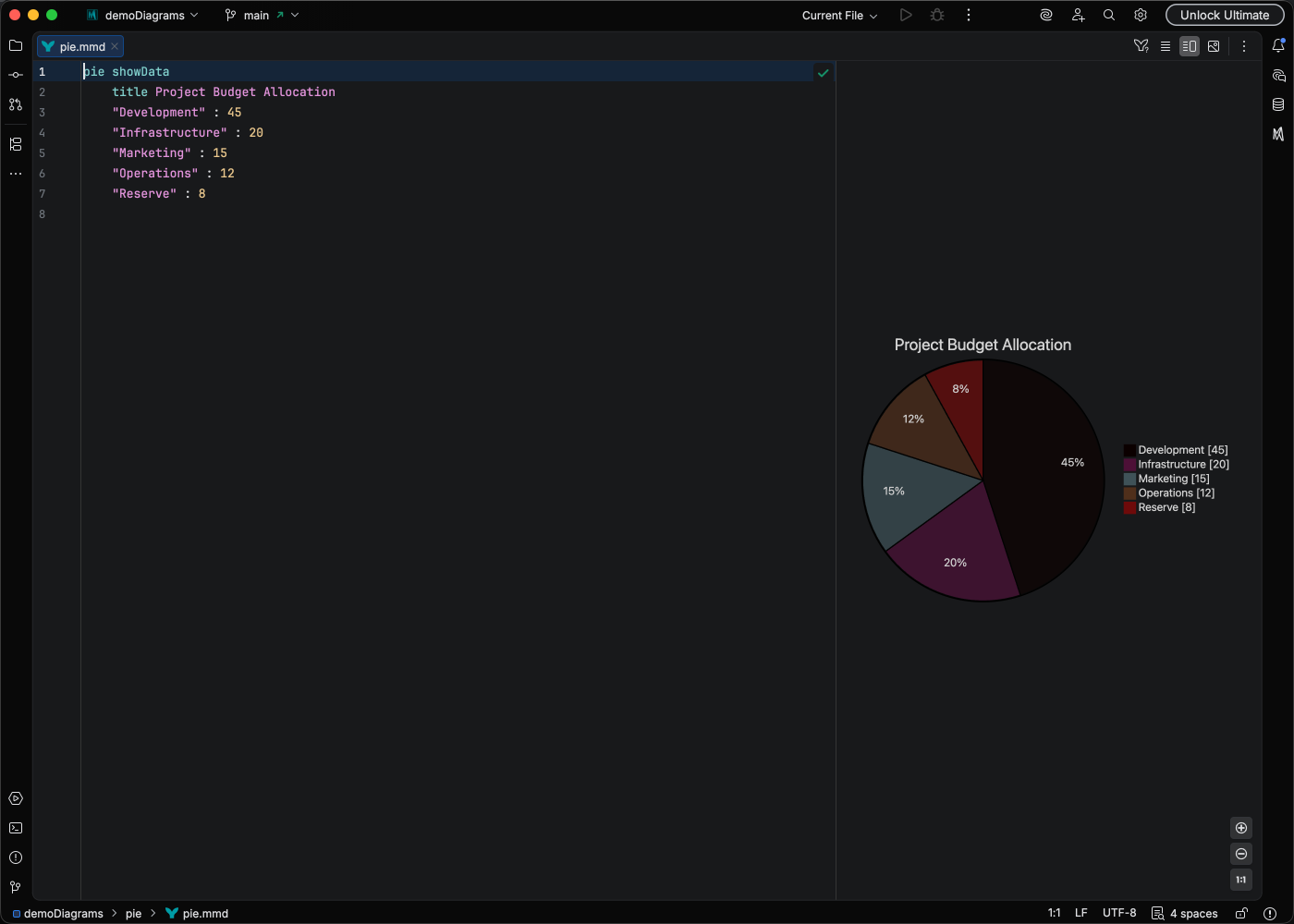Toggle the file read-only lock icon
The image size is (1294, 924).
click(x=1242, y=913)
